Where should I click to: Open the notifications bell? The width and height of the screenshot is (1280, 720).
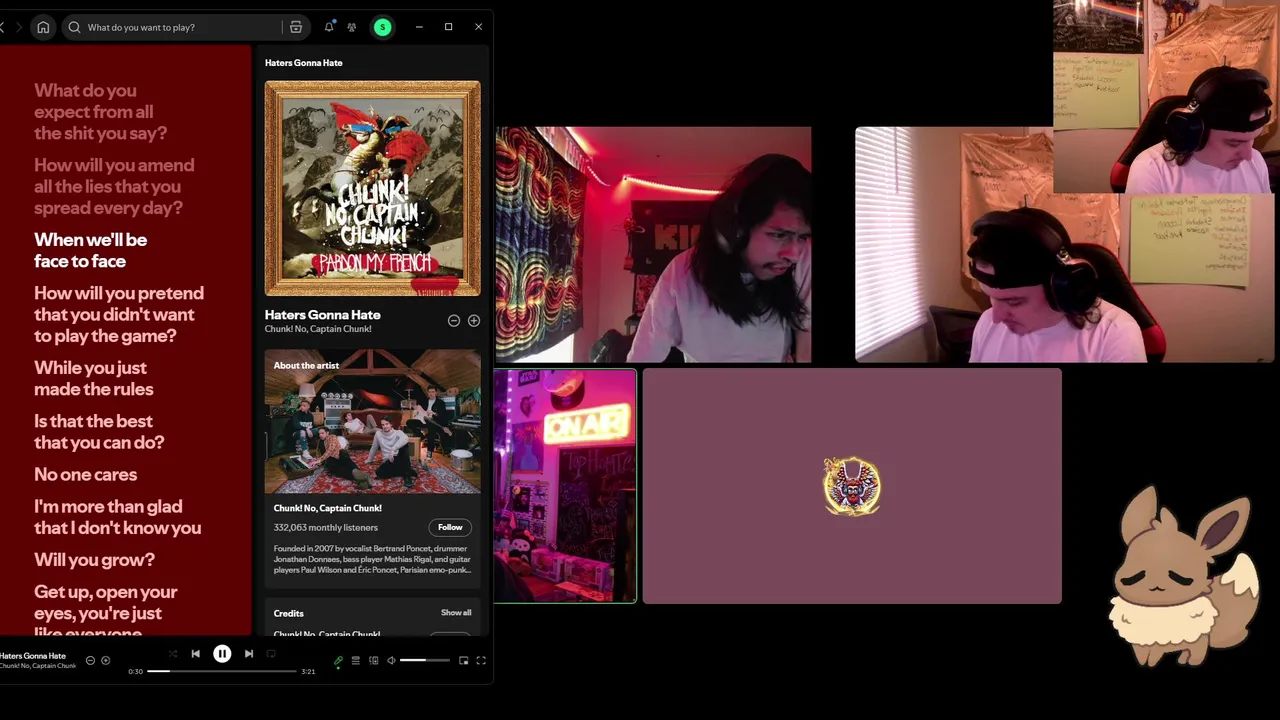coord(329,27)
